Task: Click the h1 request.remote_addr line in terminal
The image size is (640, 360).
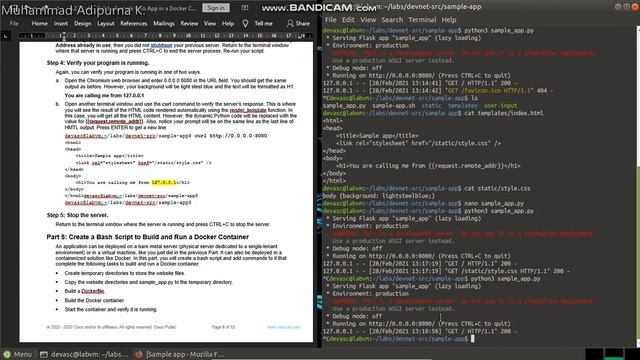Action: (x=428, y=166)
